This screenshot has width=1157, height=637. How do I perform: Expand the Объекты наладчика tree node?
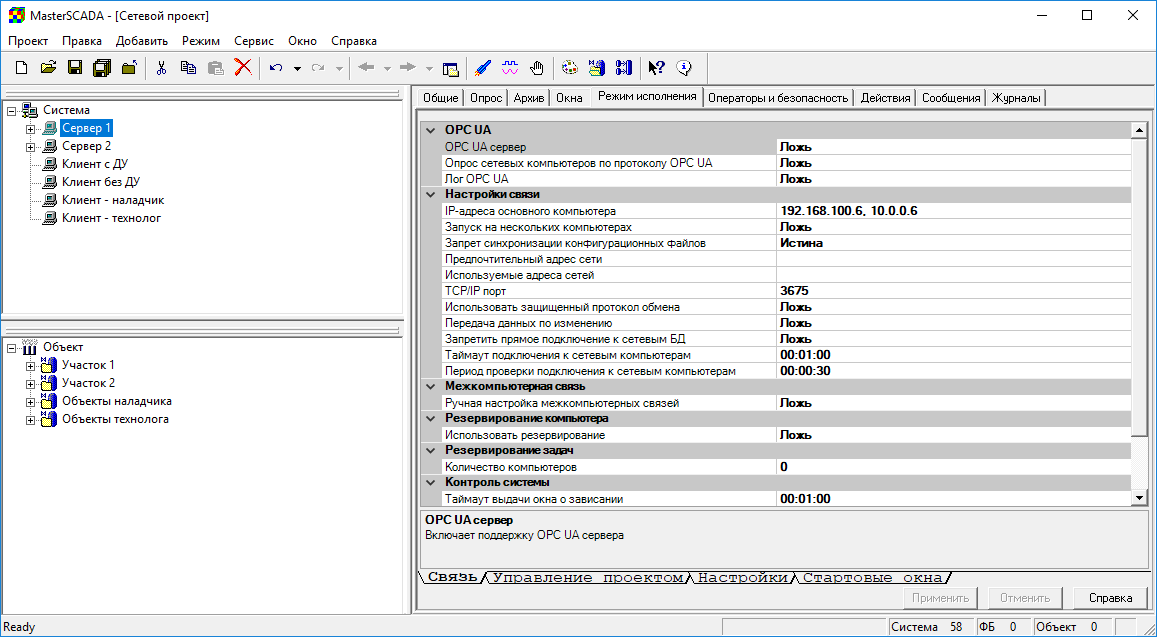point(30,402)
